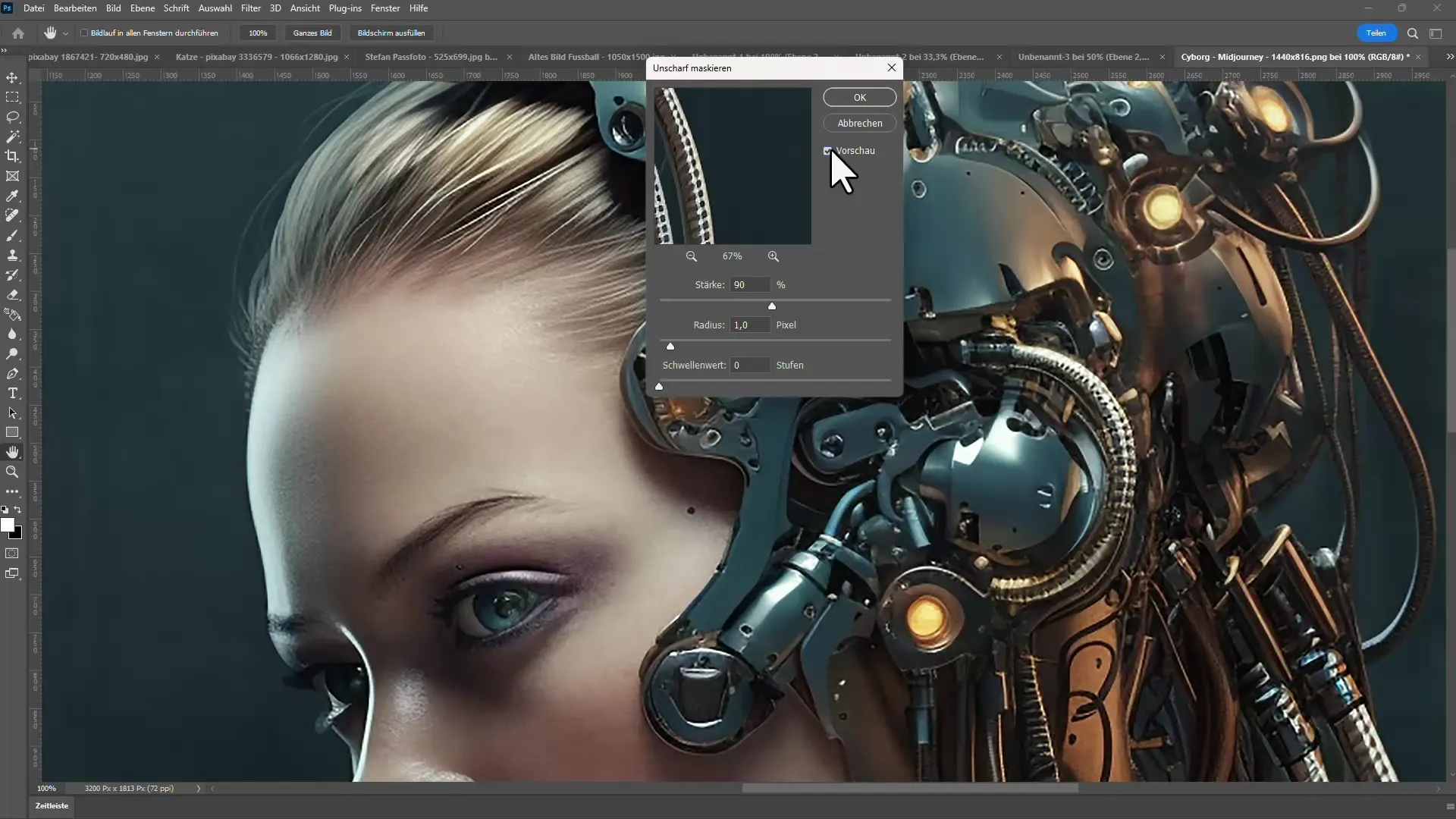
Task: Select the Crop tool
Action: click(12, 156)
